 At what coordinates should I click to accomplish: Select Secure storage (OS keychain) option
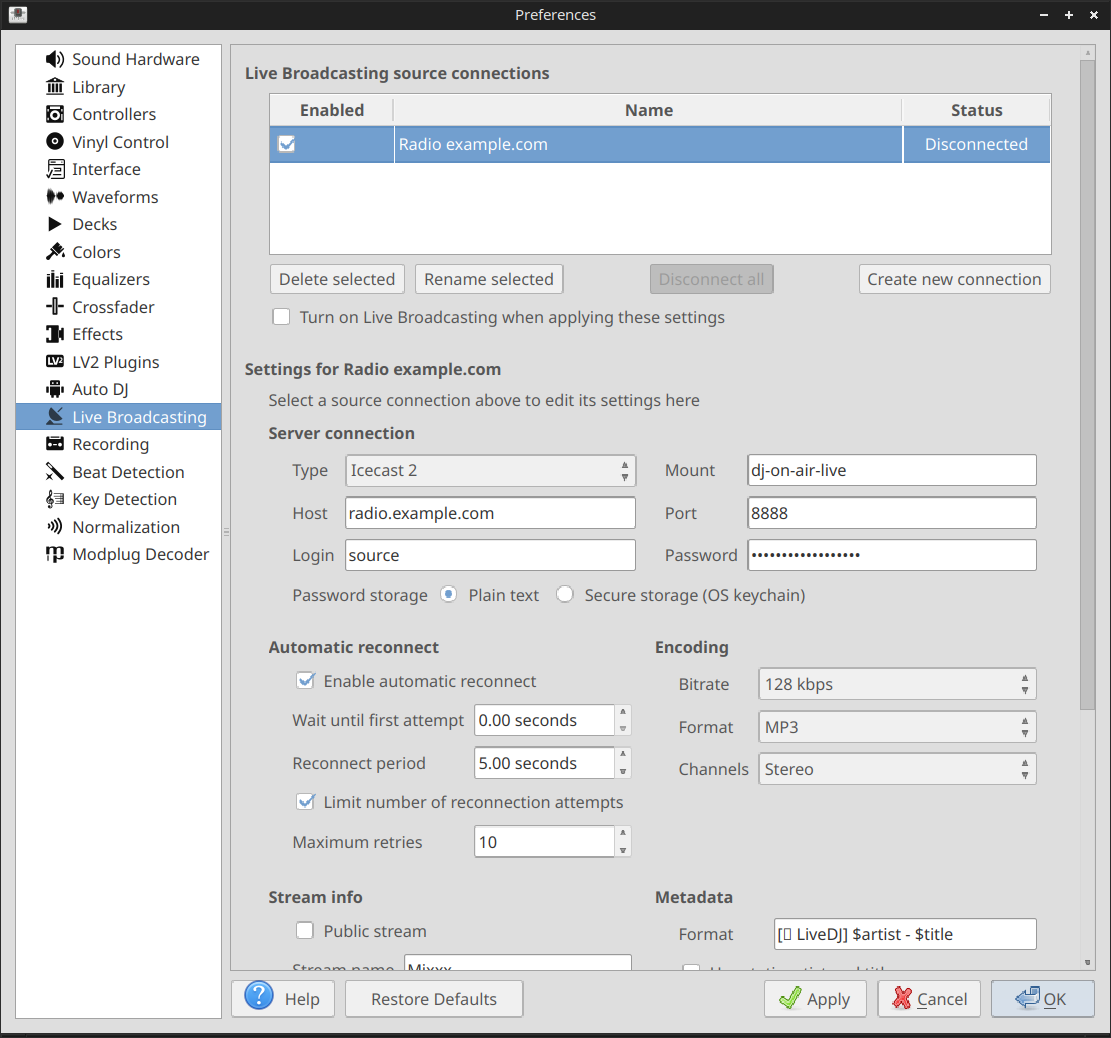565,594
